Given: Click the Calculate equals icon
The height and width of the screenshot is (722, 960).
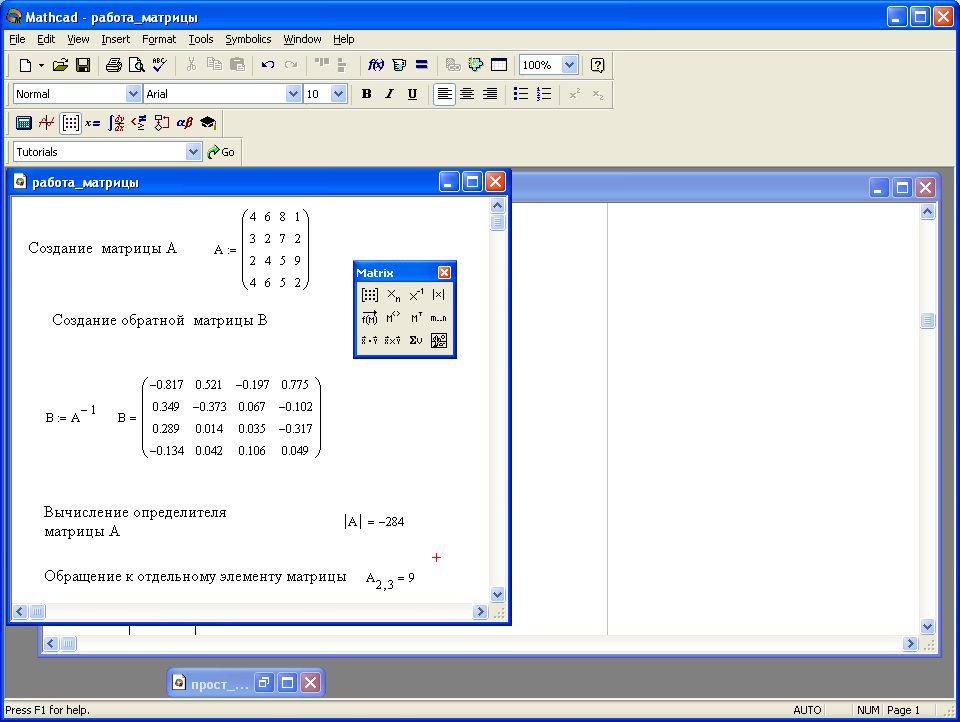Looking at the screenshot, I should (421, 65).
